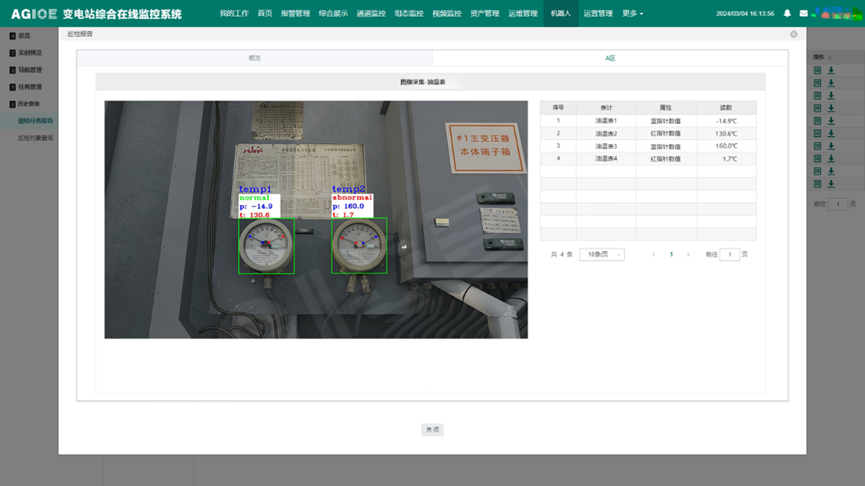Viewport: 865px width, 486px height.
Task: Expand the 更多 menu in top navigation
Action: click(x=632, y=14)
